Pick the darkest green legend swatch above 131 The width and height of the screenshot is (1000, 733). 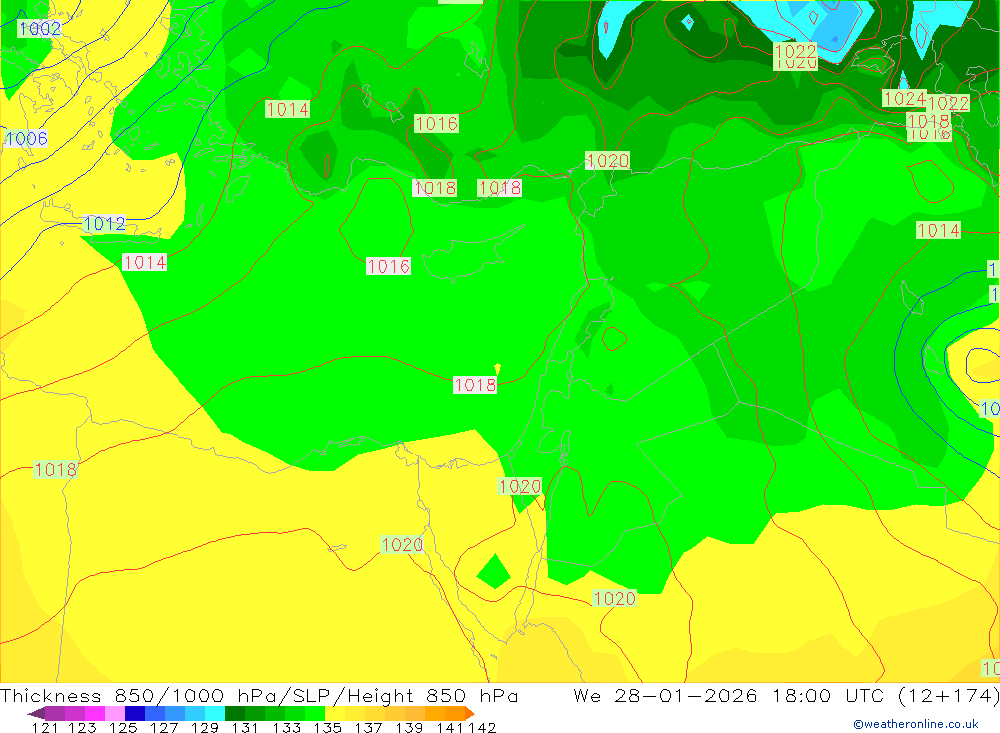pos(235,713)
